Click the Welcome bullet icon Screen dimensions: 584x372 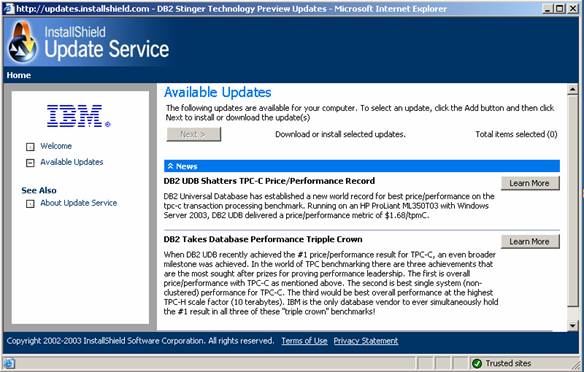click(x=30, y=147)
